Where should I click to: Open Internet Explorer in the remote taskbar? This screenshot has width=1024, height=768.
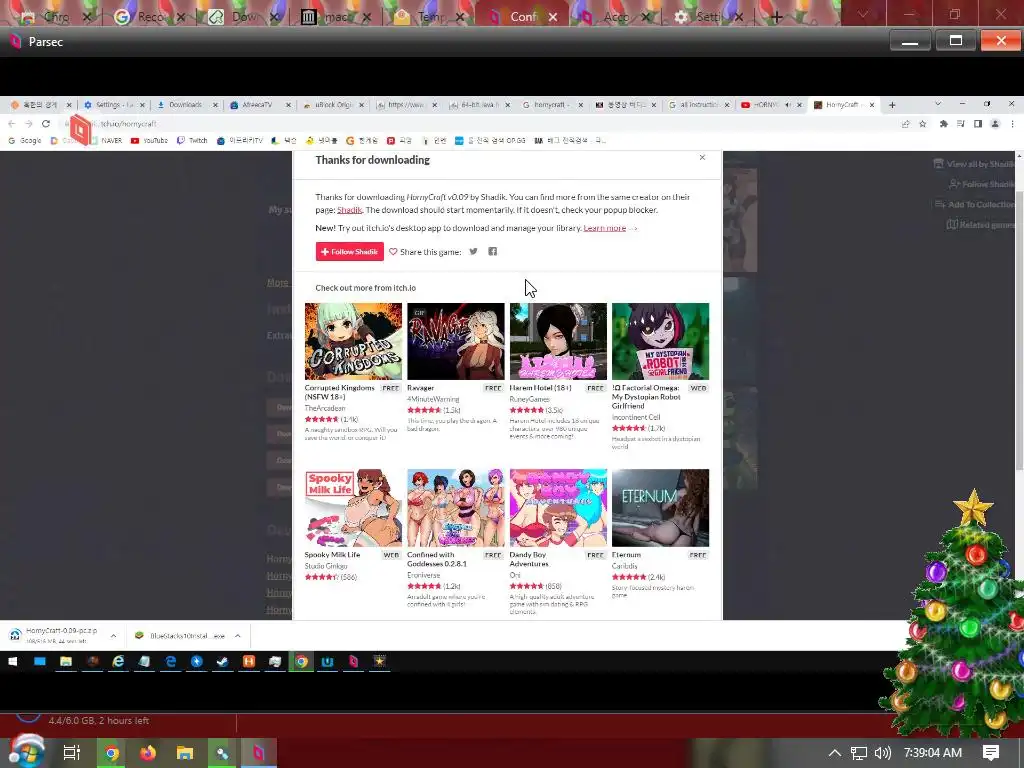pyautogui.click(x=118, y=662)
